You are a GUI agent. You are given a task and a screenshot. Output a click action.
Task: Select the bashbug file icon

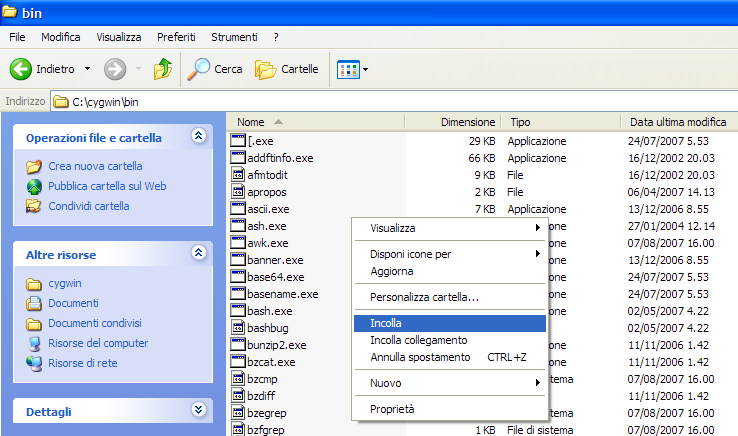coord(238,327)
